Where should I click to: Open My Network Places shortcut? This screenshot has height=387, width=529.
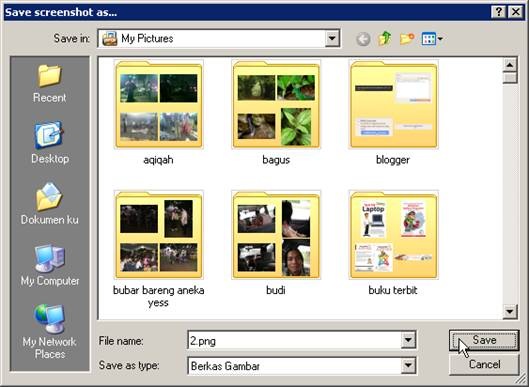(x=50, y=332)
